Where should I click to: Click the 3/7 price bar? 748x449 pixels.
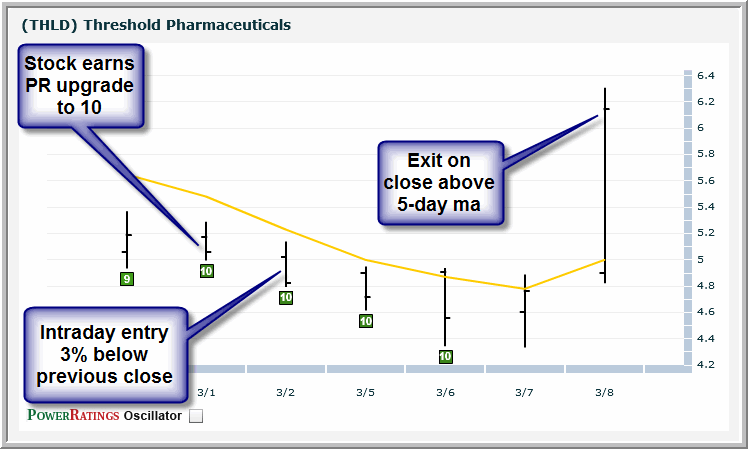(x=525, y=311)
